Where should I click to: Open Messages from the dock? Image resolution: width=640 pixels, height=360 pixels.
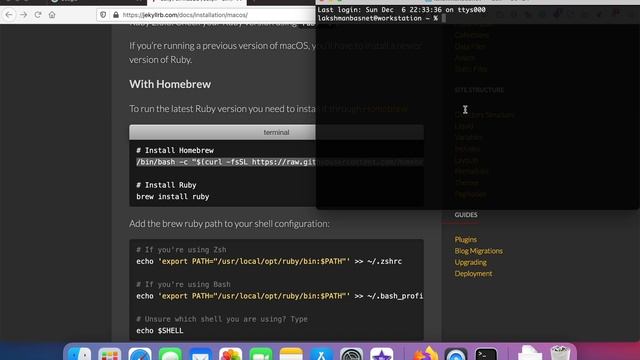pyautogui.click(x=170, y=353)
